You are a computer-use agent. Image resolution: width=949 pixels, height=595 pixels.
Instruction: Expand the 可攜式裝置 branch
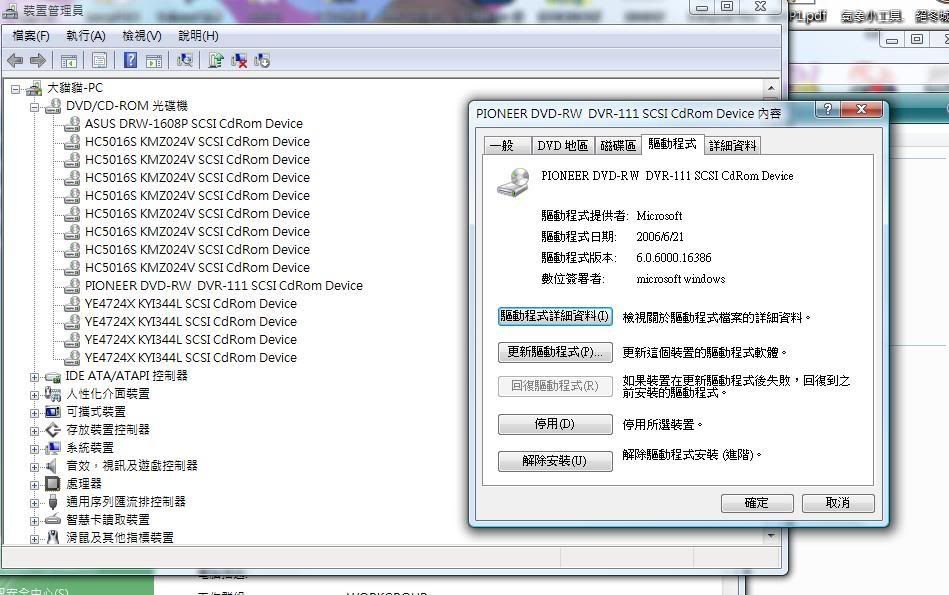tap(34, 413)
